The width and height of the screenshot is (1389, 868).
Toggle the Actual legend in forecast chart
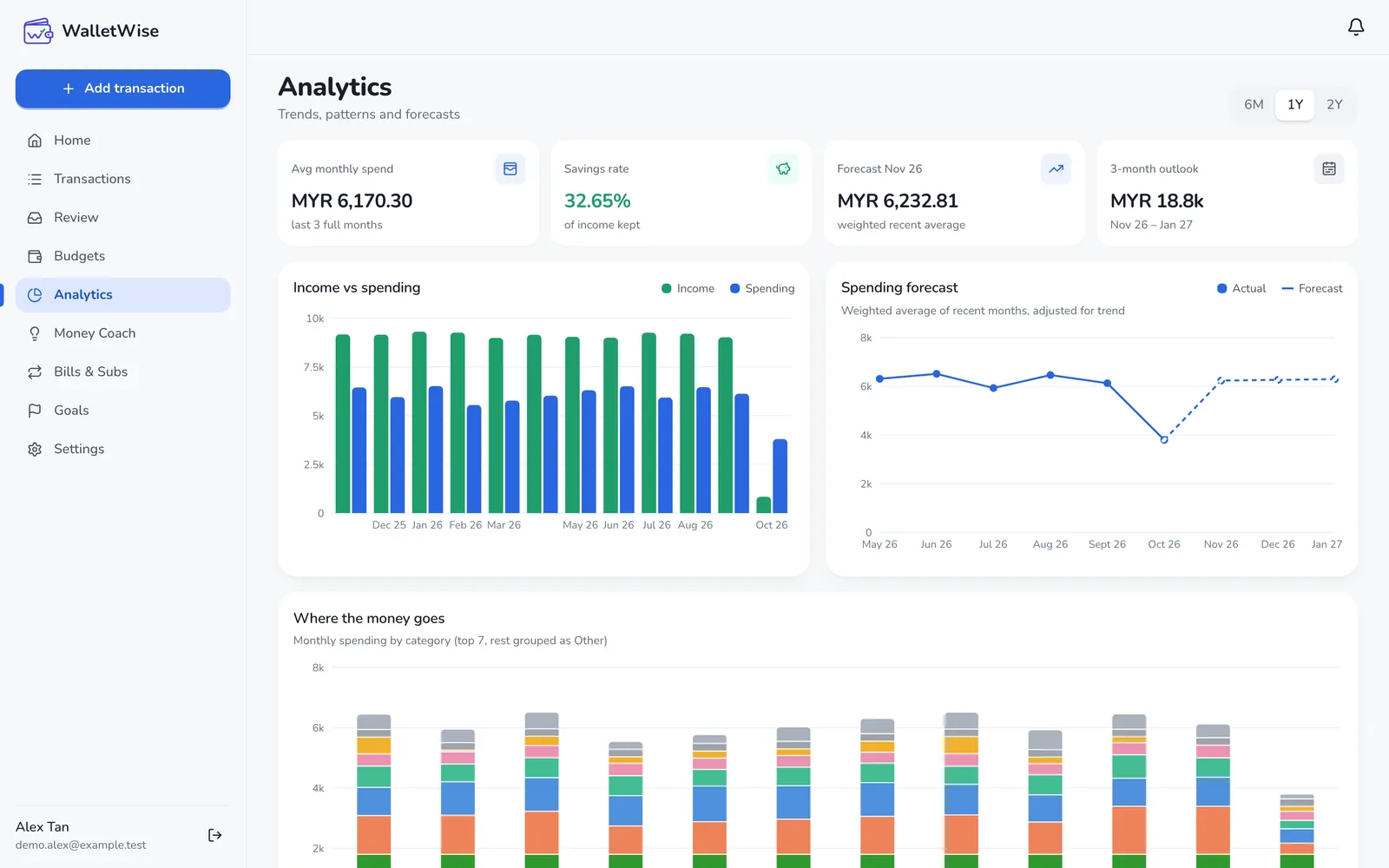[x=1241, y=288]
